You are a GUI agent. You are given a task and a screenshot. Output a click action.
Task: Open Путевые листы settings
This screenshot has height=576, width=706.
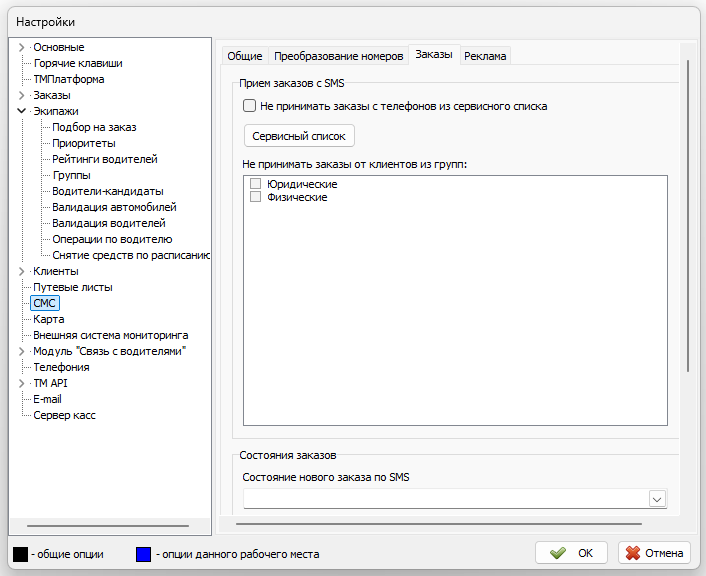[x=73, y=287]
